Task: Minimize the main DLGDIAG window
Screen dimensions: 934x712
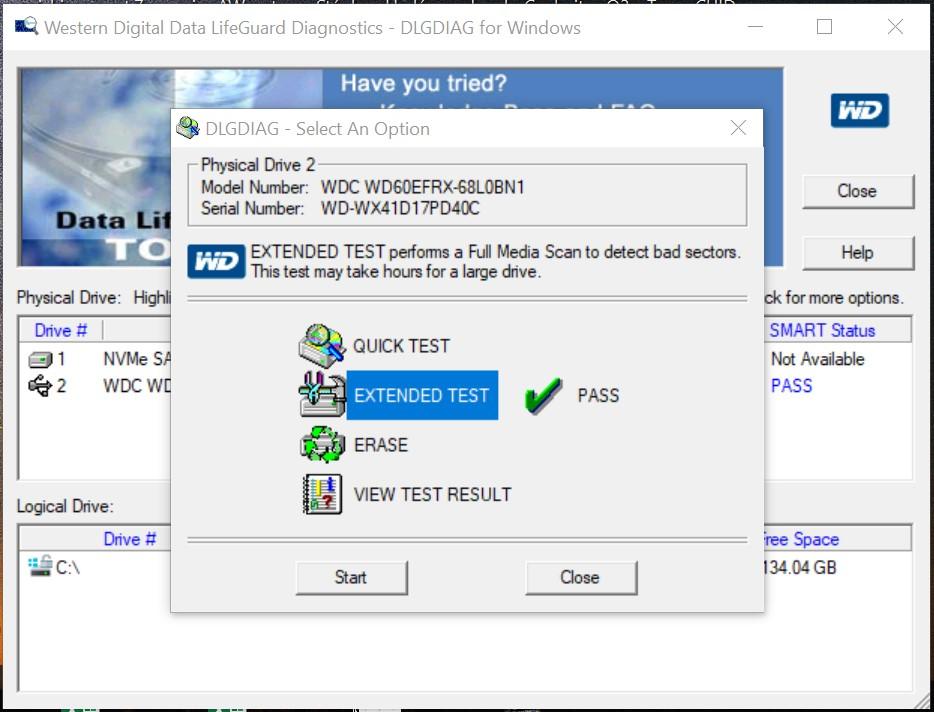Action: (x=755, y=27)
